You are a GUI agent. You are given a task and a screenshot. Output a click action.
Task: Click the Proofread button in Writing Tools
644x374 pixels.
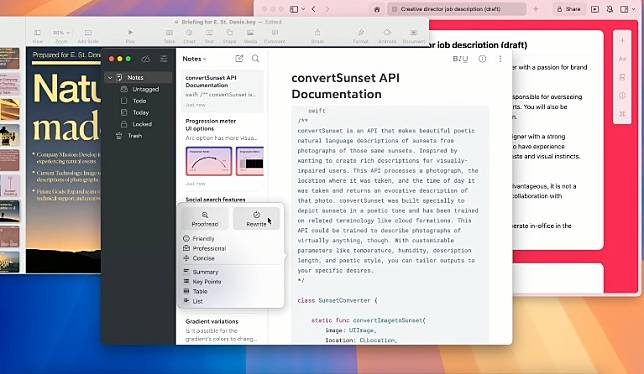coord(205,219)
